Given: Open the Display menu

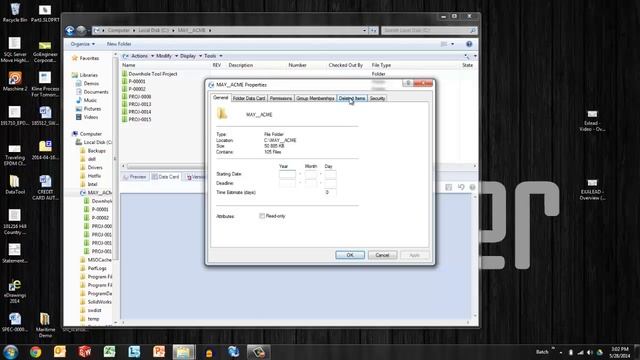Looking at the screenshot, I should point(191,56).
